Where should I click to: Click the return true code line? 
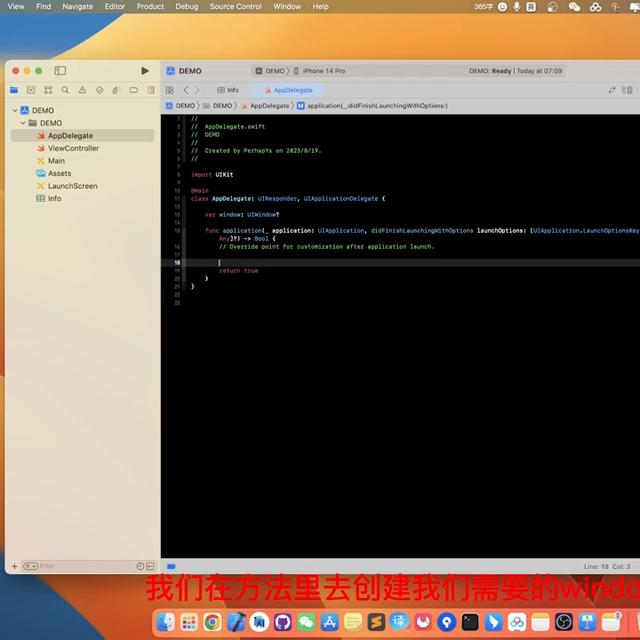[x=239, y=271]
